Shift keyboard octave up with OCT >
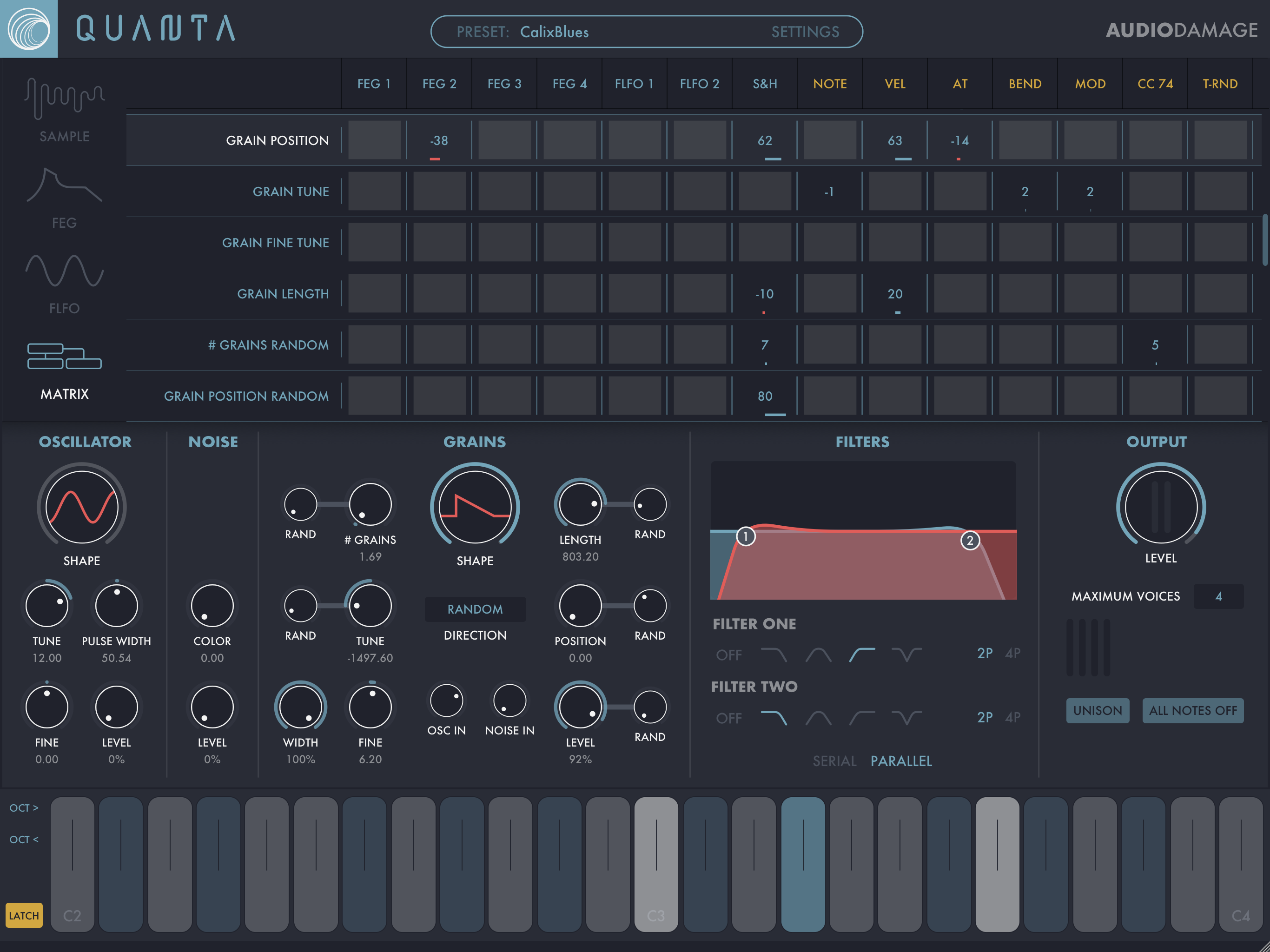Screen dimensions: 1270x952 click(x=24, y=808)
